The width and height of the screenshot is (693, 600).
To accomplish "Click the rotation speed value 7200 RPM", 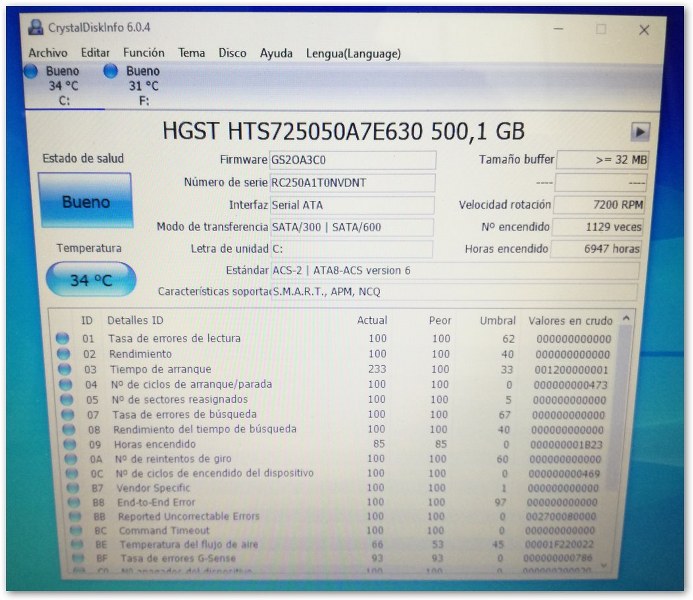I will point(599,205).
